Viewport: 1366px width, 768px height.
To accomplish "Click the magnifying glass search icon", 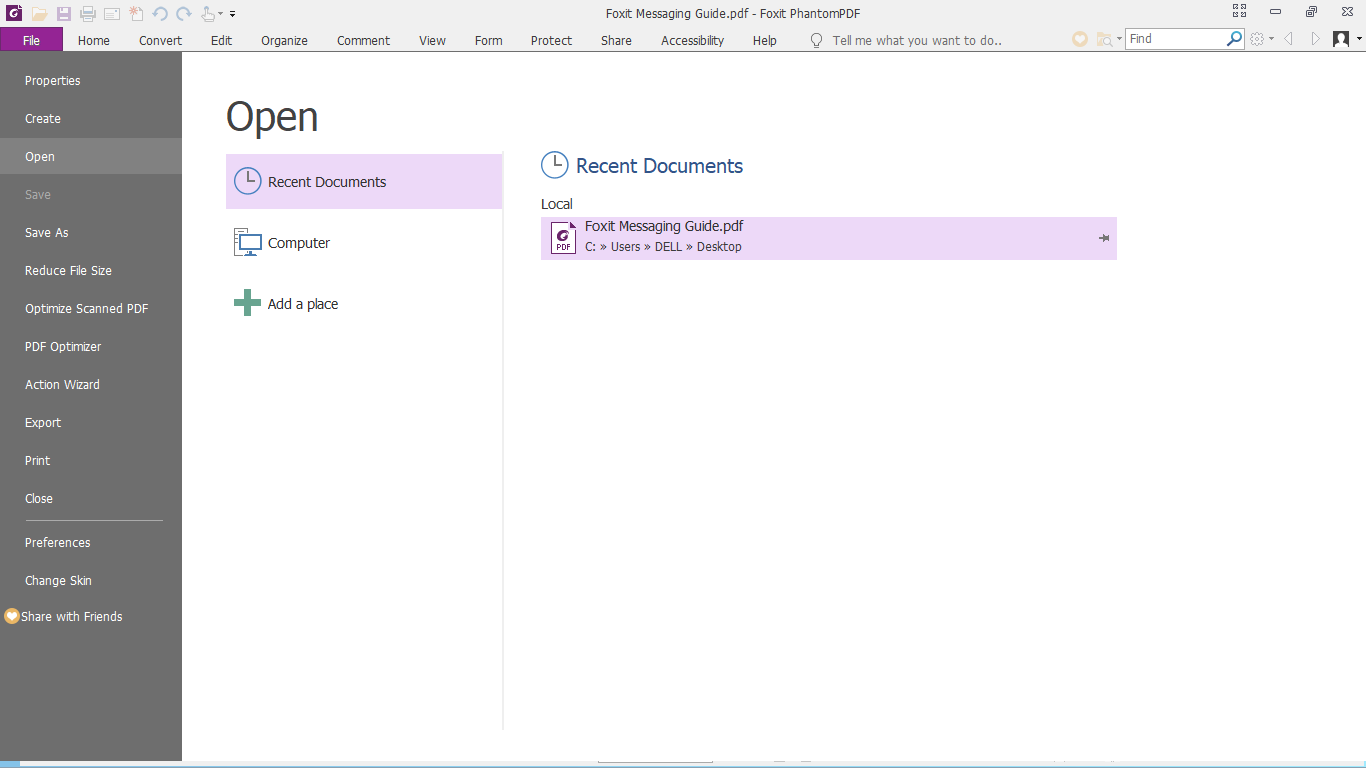I will [x=1235, y=39].
